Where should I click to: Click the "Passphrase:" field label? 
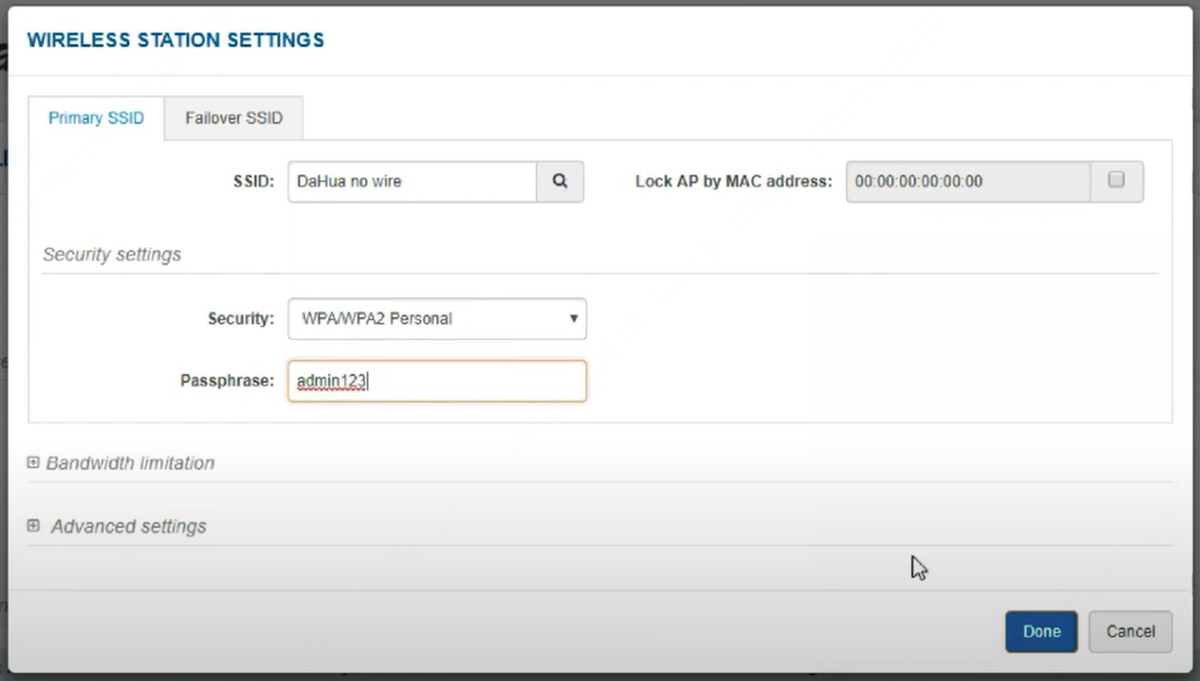[x=227, y=381]
